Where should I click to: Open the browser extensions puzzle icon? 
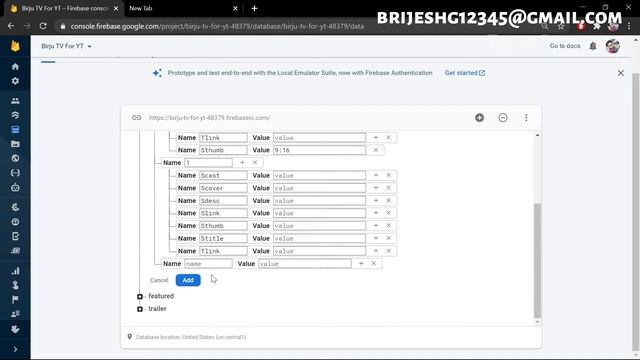(597, 26)
